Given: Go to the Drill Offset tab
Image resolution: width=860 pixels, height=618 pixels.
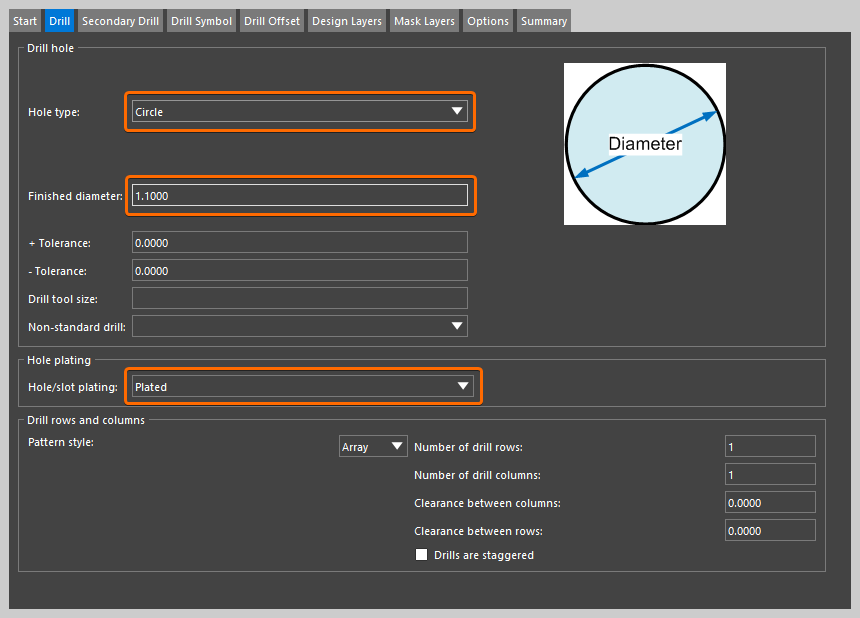Looking at the screenshot, I should pyautogui.click(x=271, y=21).
